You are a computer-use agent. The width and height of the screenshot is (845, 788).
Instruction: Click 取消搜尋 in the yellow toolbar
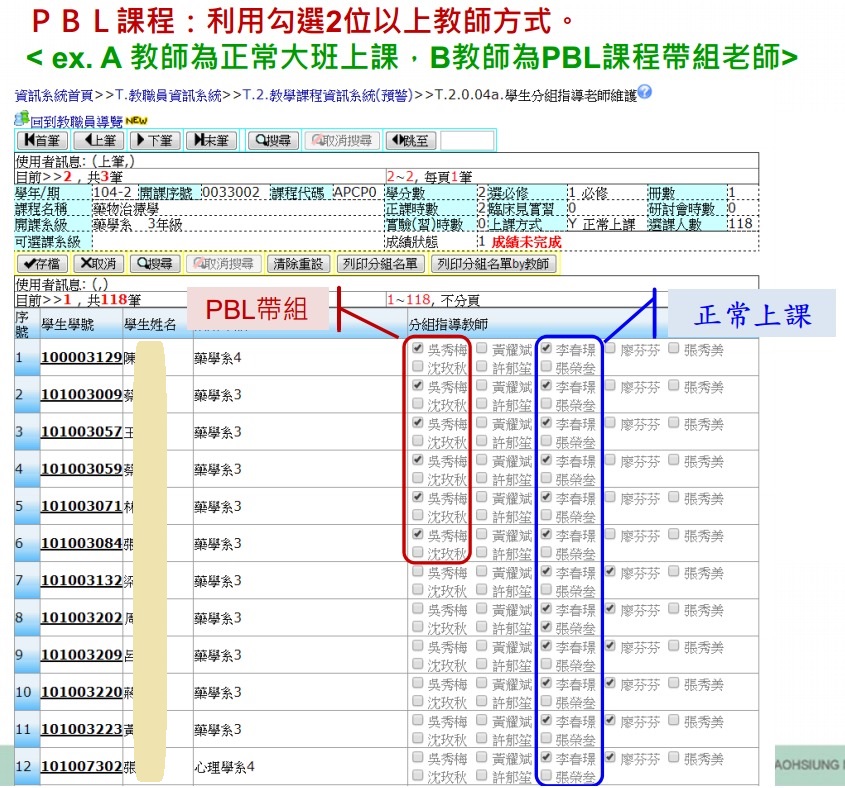coord(224,264)
